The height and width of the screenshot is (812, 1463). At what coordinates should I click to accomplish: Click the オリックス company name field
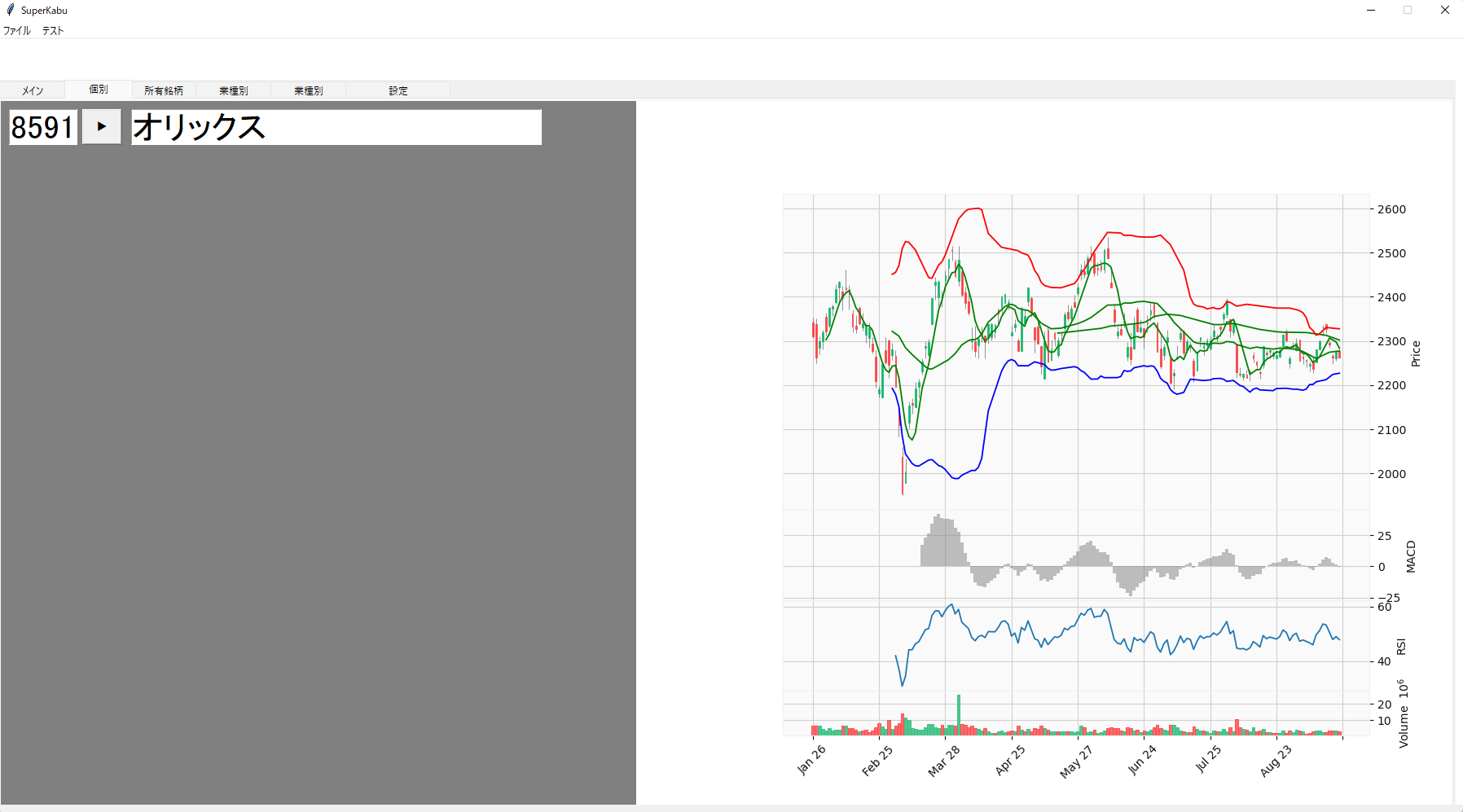click(x=336, y=127)
